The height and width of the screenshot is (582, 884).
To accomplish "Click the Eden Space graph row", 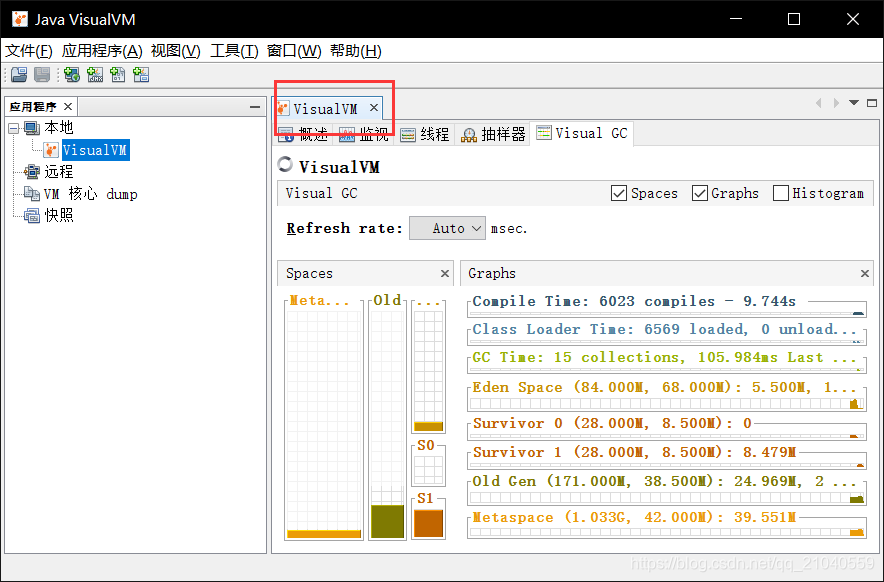I will click(x=667, y=396).
